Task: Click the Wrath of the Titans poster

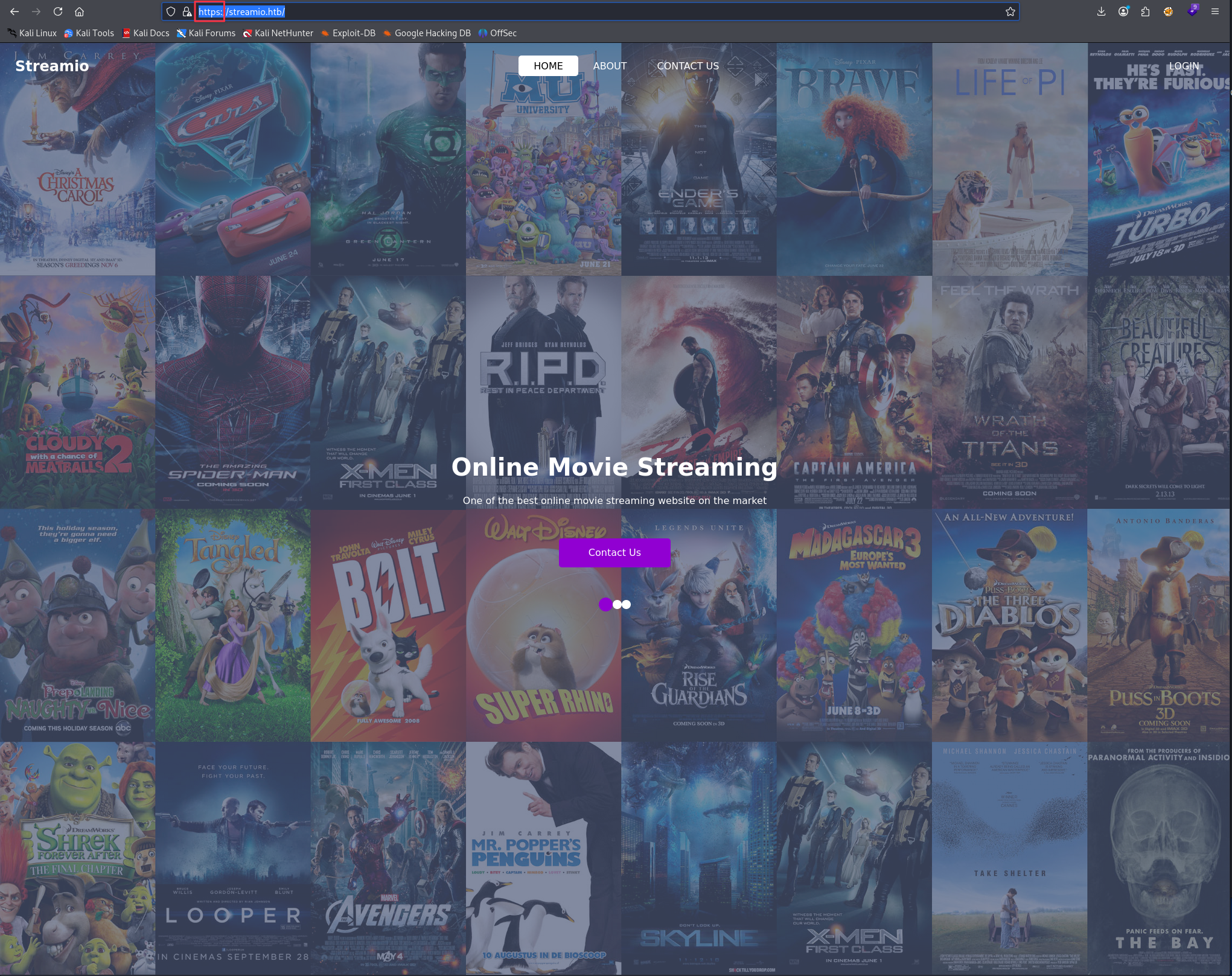Action: click(1009, 392)
